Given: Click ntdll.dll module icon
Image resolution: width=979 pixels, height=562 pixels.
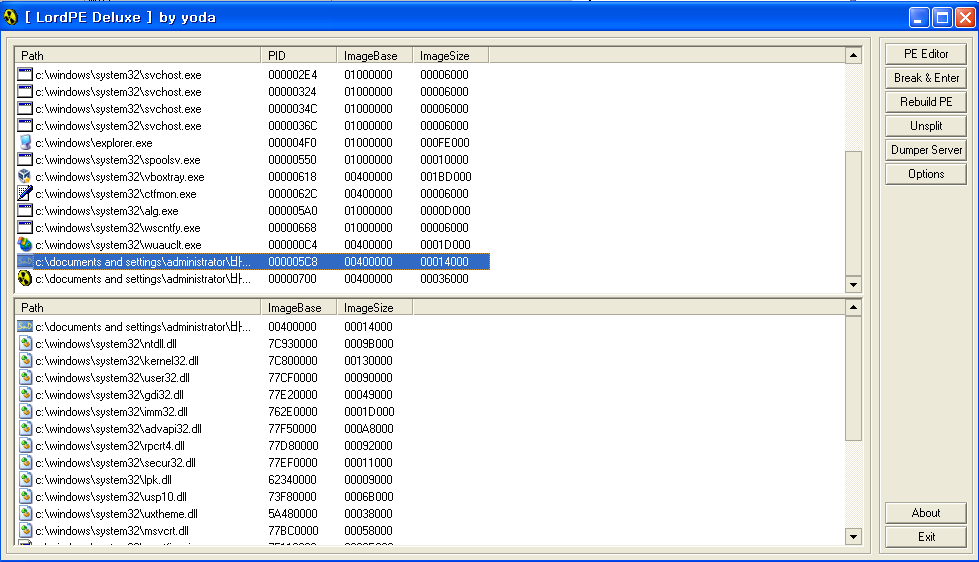Looking at the screenshot, I should [25, 343].
